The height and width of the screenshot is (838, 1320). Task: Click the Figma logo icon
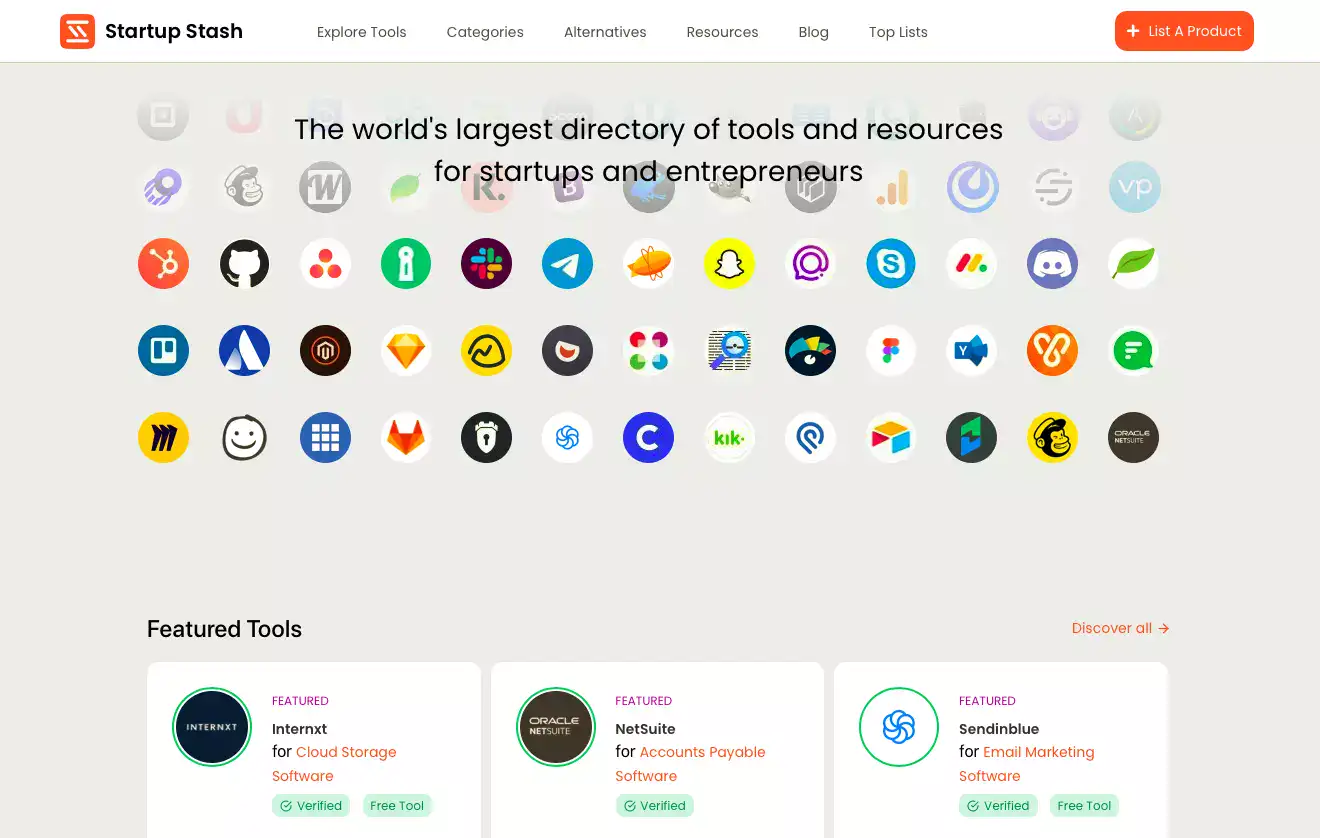pyautogui.click(x=890, y=351)
